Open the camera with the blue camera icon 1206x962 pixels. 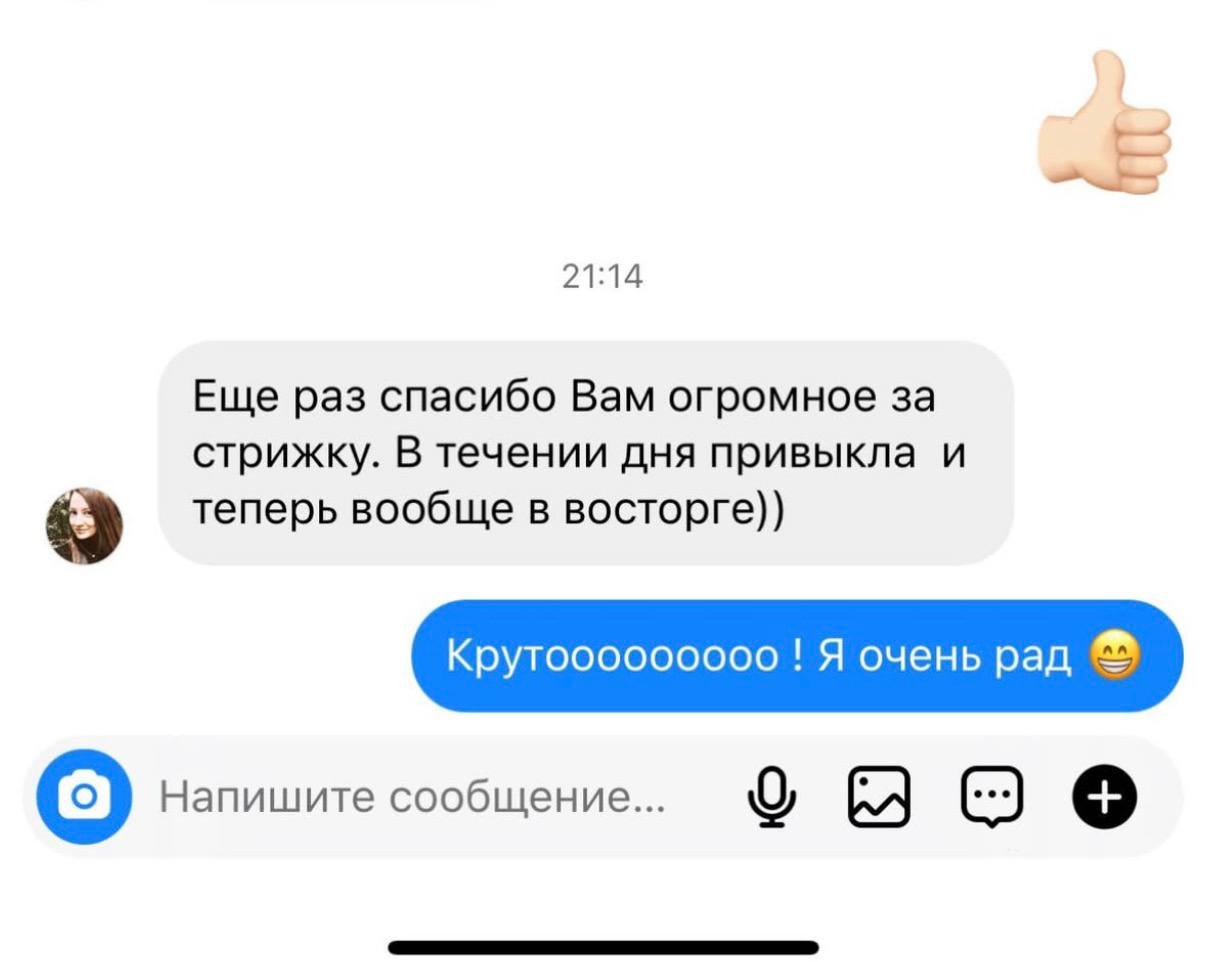pyautogui.click(x=84, y=797)
